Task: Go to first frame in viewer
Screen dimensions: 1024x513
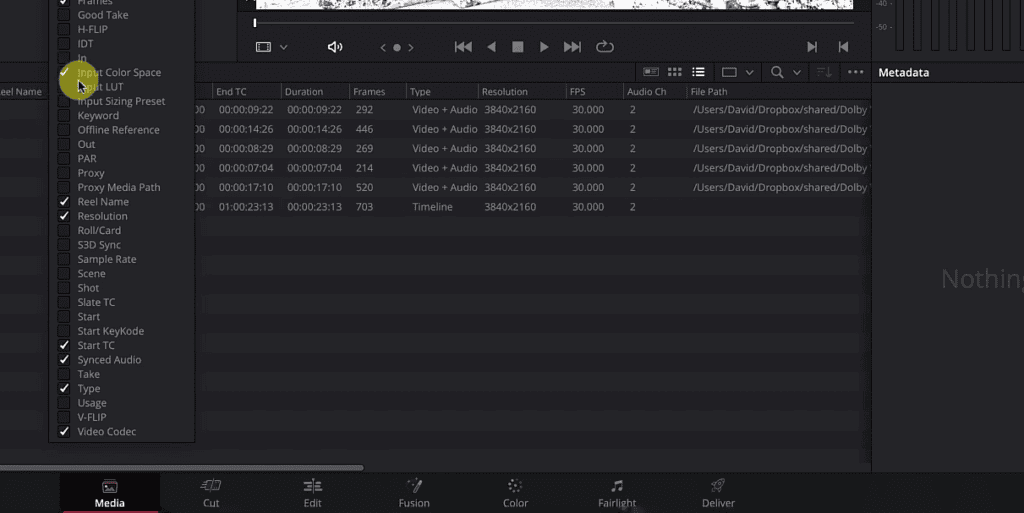Action: [463, 47]
